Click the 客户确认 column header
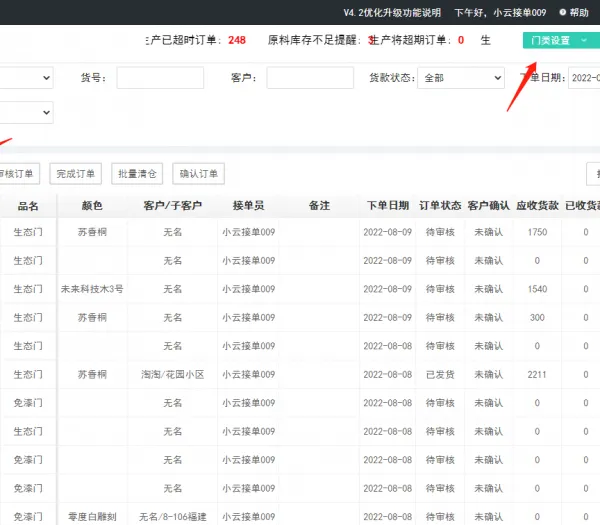The width and height of the screenshot is (600, 525). [489, 206]
